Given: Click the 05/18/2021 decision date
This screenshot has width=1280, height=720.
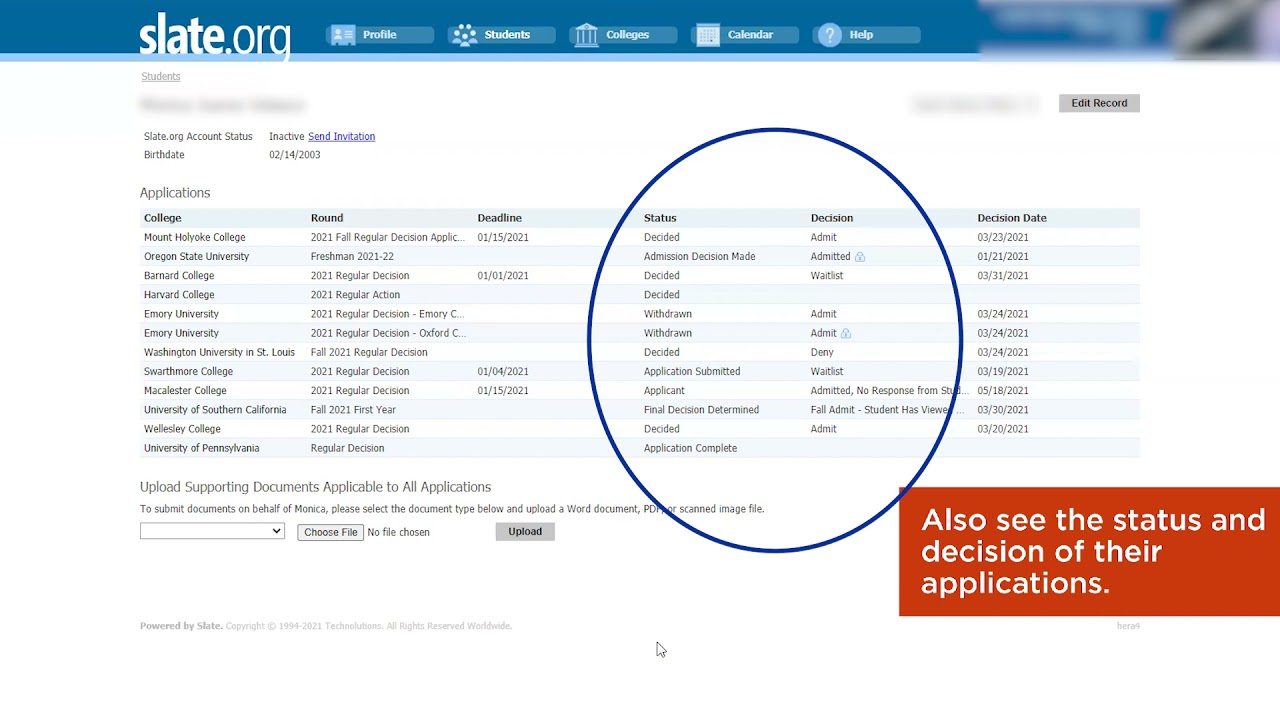Looking at the screenshot, I should coord(1003,391).
